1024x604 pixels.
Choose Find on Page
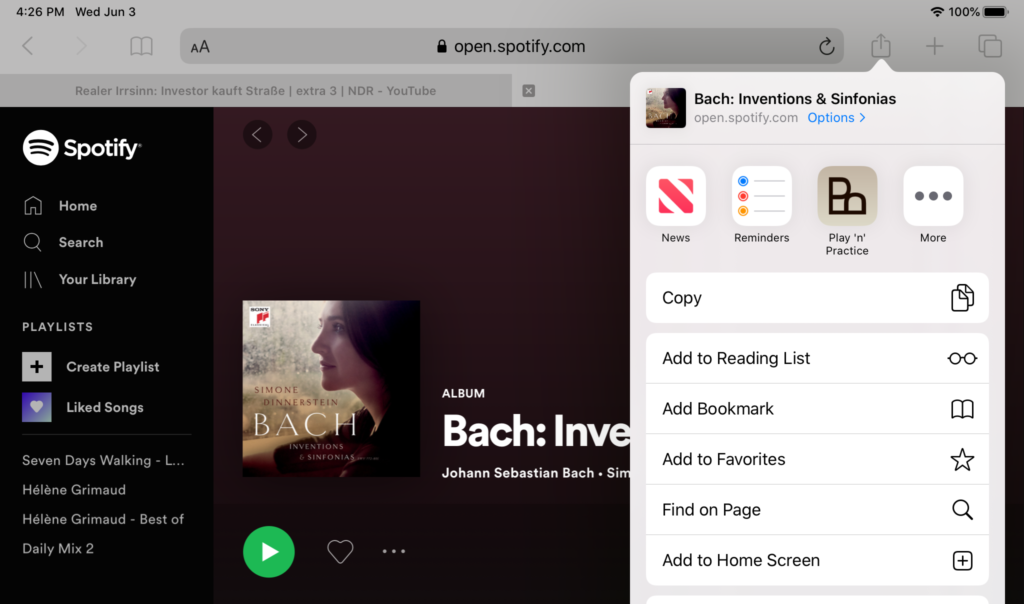click(x=817, y=509)
